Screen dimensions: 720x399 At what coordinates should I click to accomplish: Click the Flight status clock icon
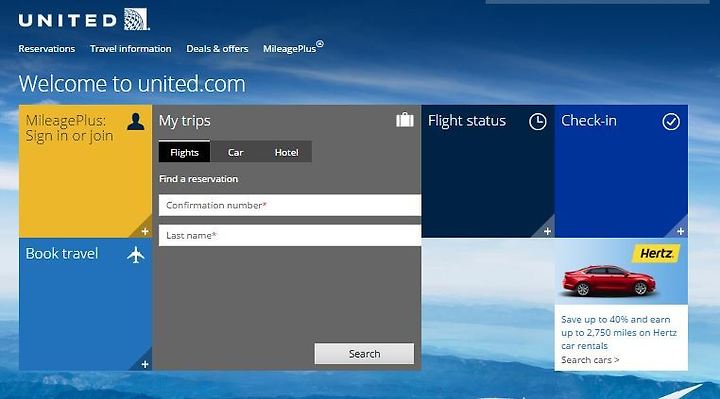pyautogui.click(x=538, y=122)
